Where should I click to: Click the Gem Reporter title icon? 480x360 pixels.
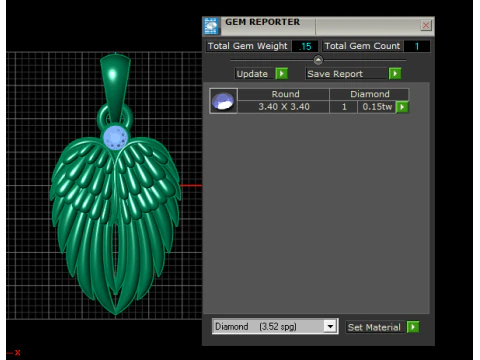[211, 26]
